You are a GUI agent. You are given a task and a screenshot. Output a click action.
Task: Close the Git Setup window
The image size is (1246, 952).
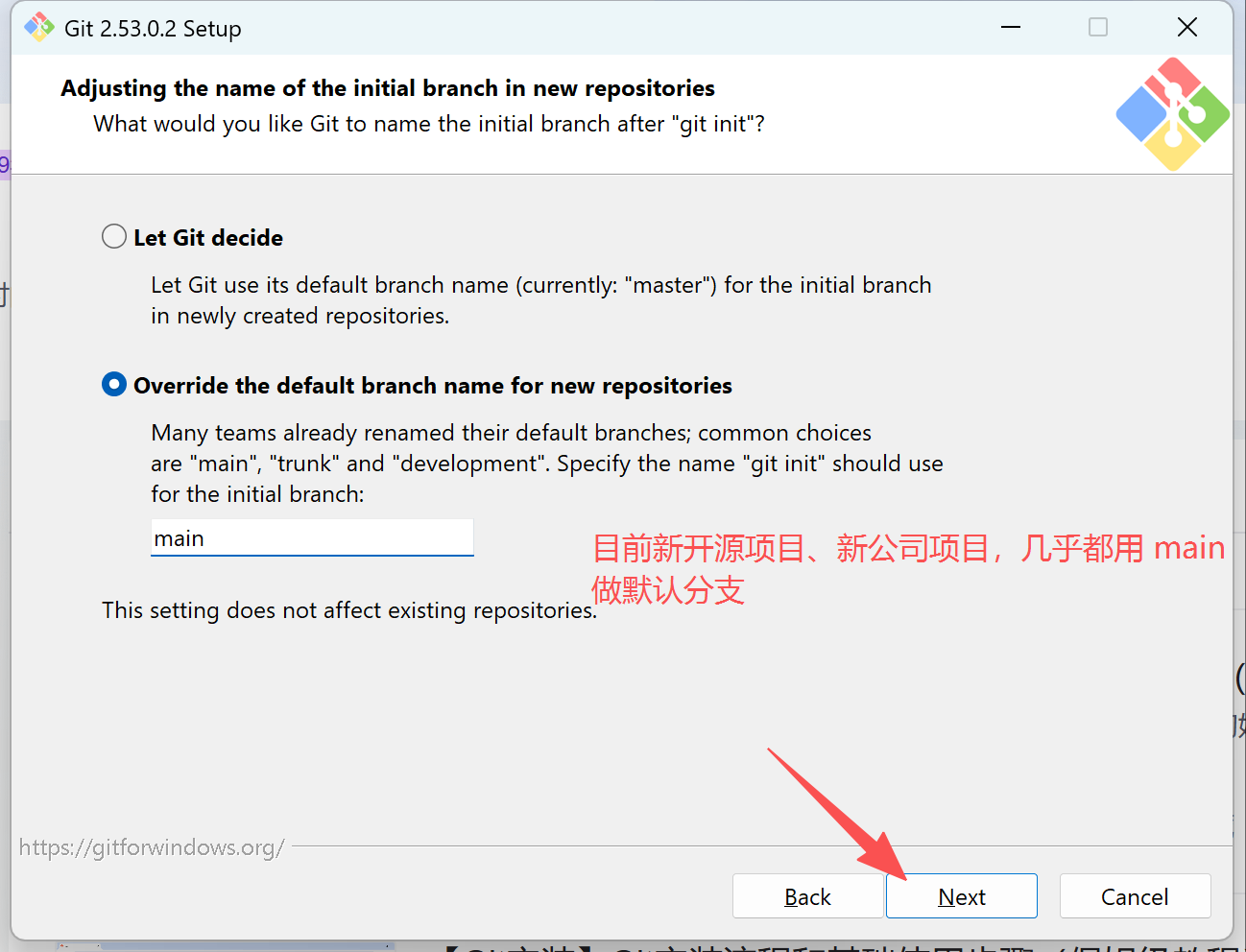coord(1187,27)
